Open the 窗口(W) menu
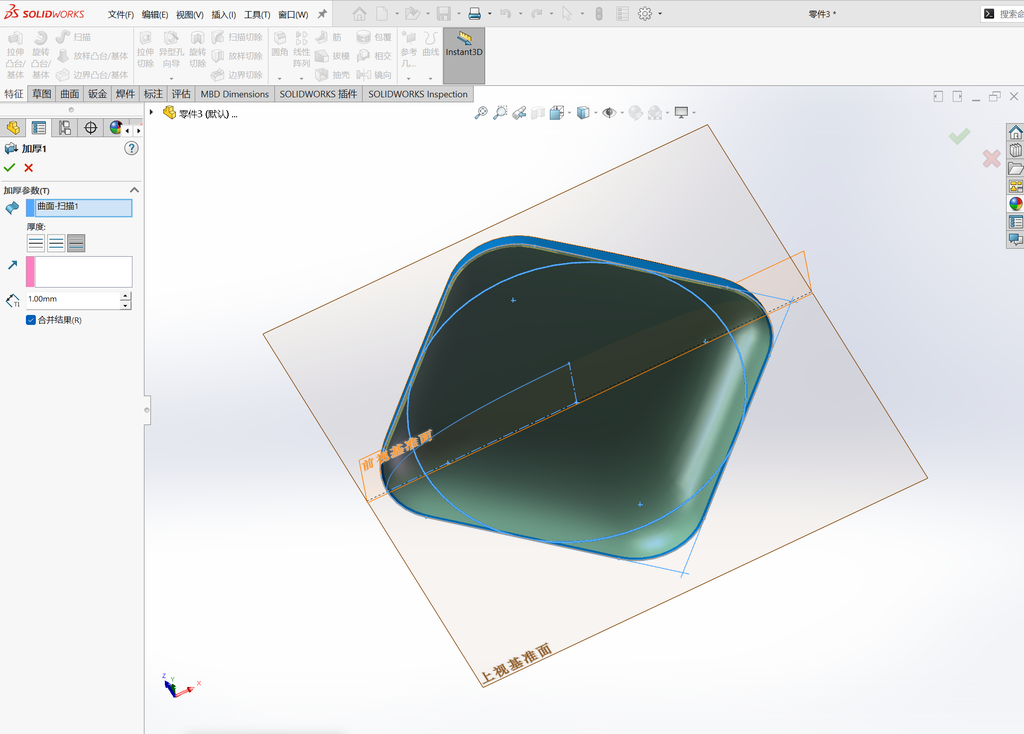This screenshot has height=734, width=1024. tap(293, 14)
